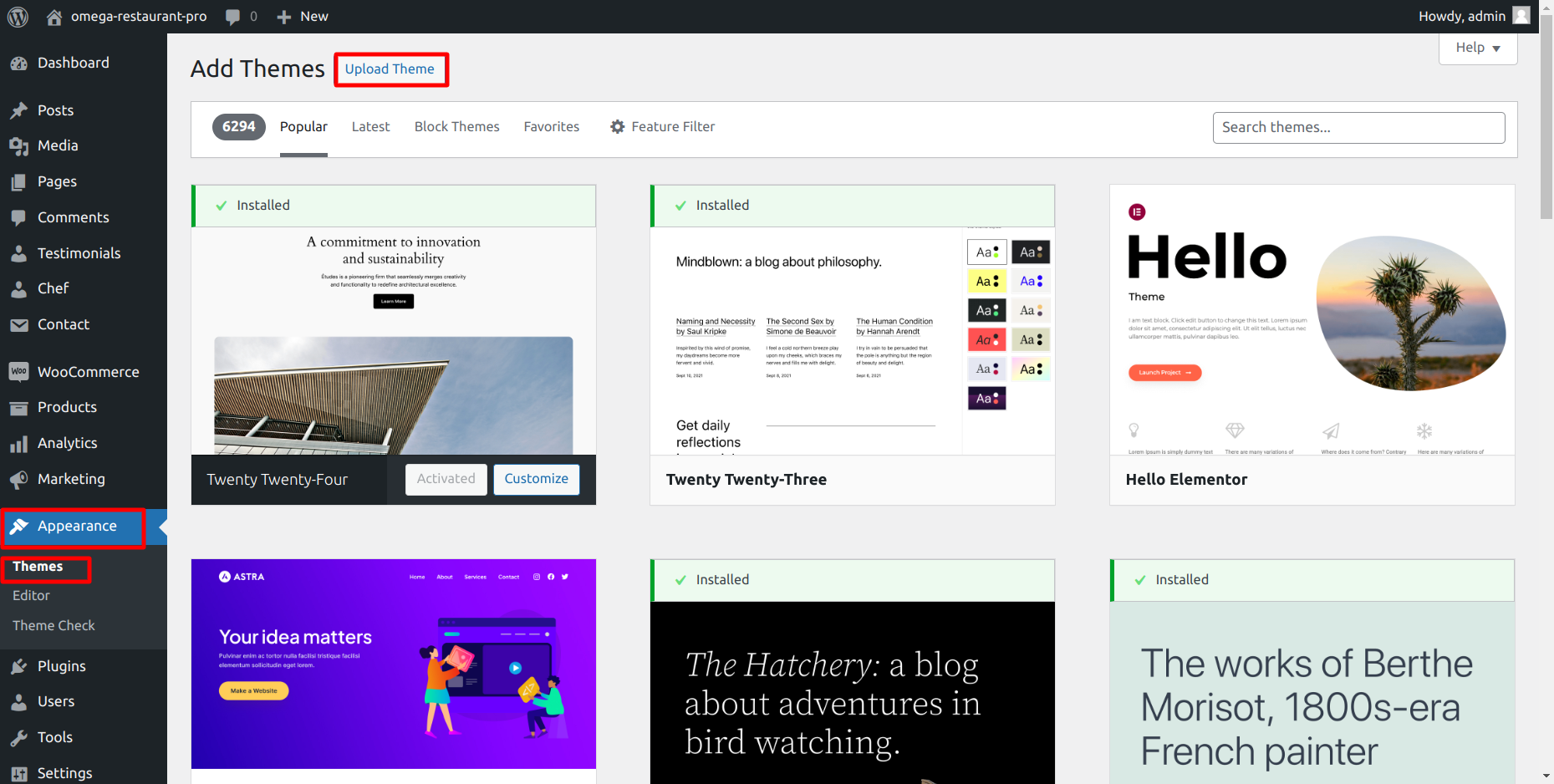Switch to the Latest tab

[370, 127]
